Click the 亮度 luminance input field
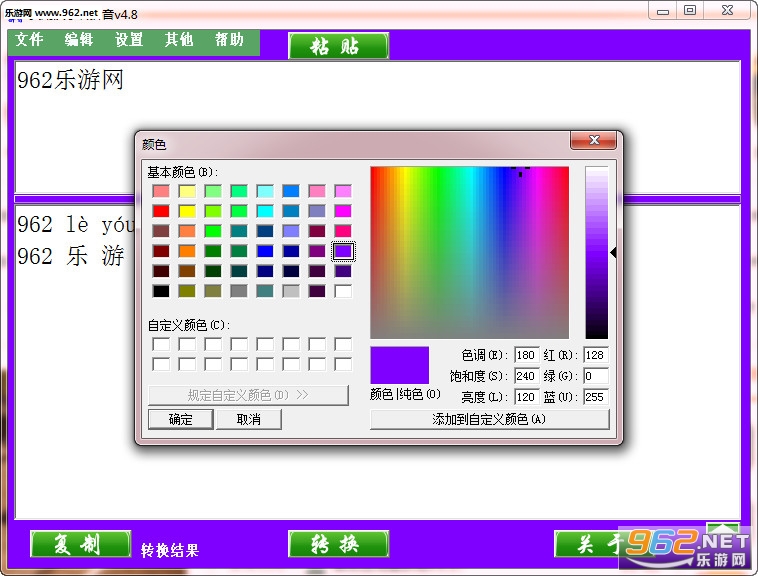The height and width of the screenshot is (576, 758). (x=526, y=397)
